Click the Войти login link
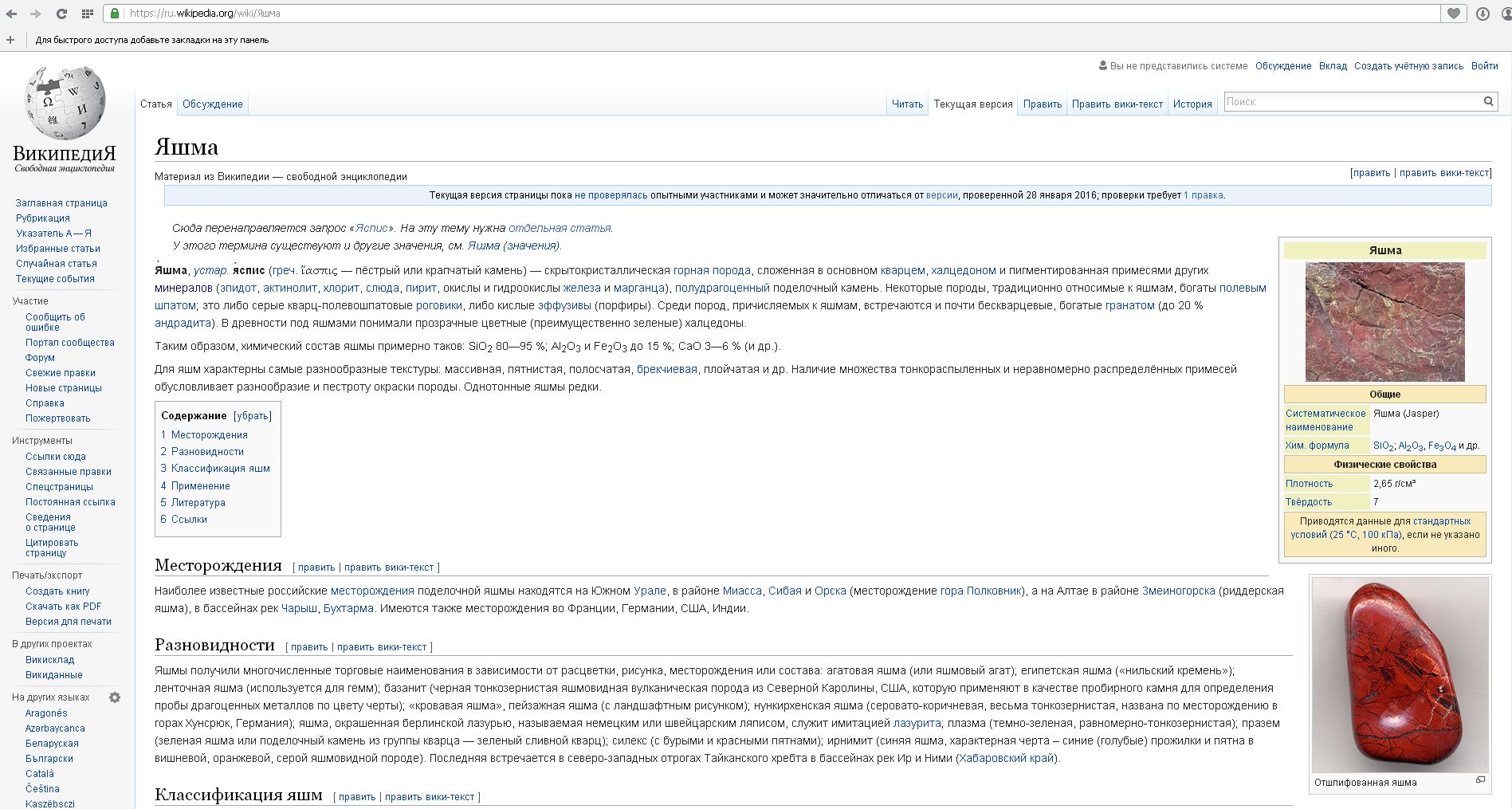The width and height of the screenshot is (1512, 809). (x=1484, y=66)
